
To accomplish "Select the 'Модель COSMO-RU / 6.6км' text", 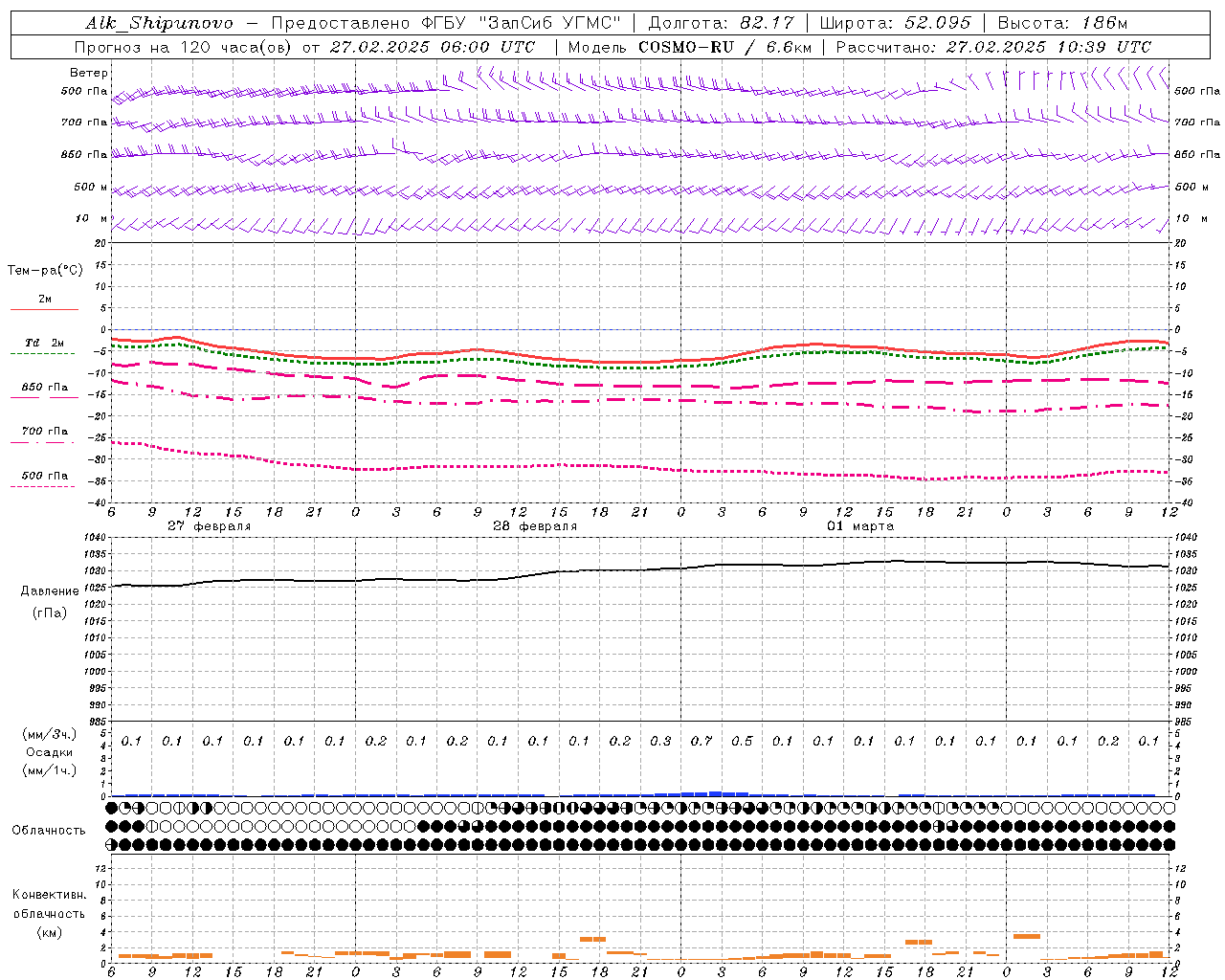I will (x=689, y=47).
